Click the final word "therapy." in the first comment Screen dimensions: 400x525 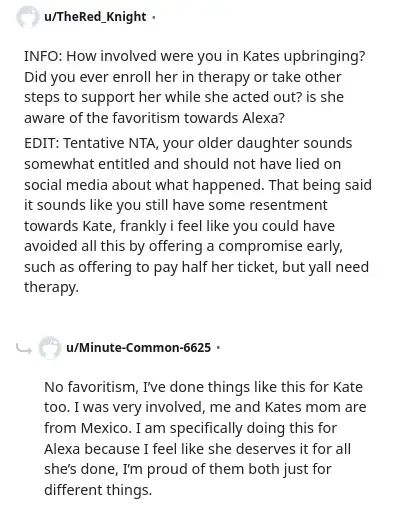coord(51,288)
